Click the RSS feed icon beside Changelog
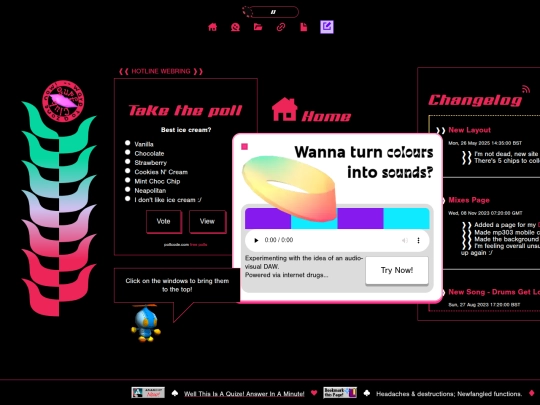Viewport: 540px width, 405px height. (526, 89)
